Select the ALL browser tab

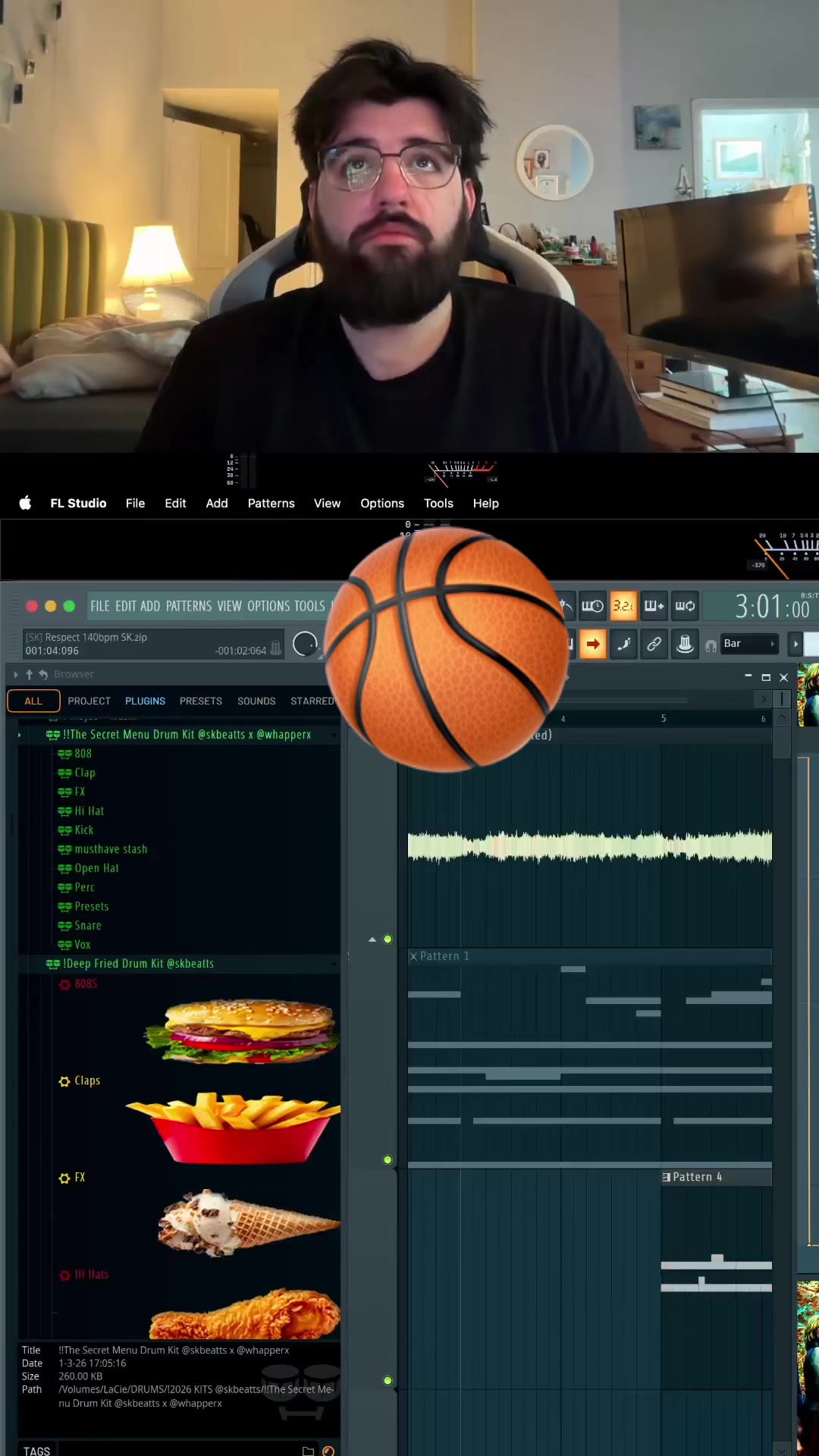(33, 701)
